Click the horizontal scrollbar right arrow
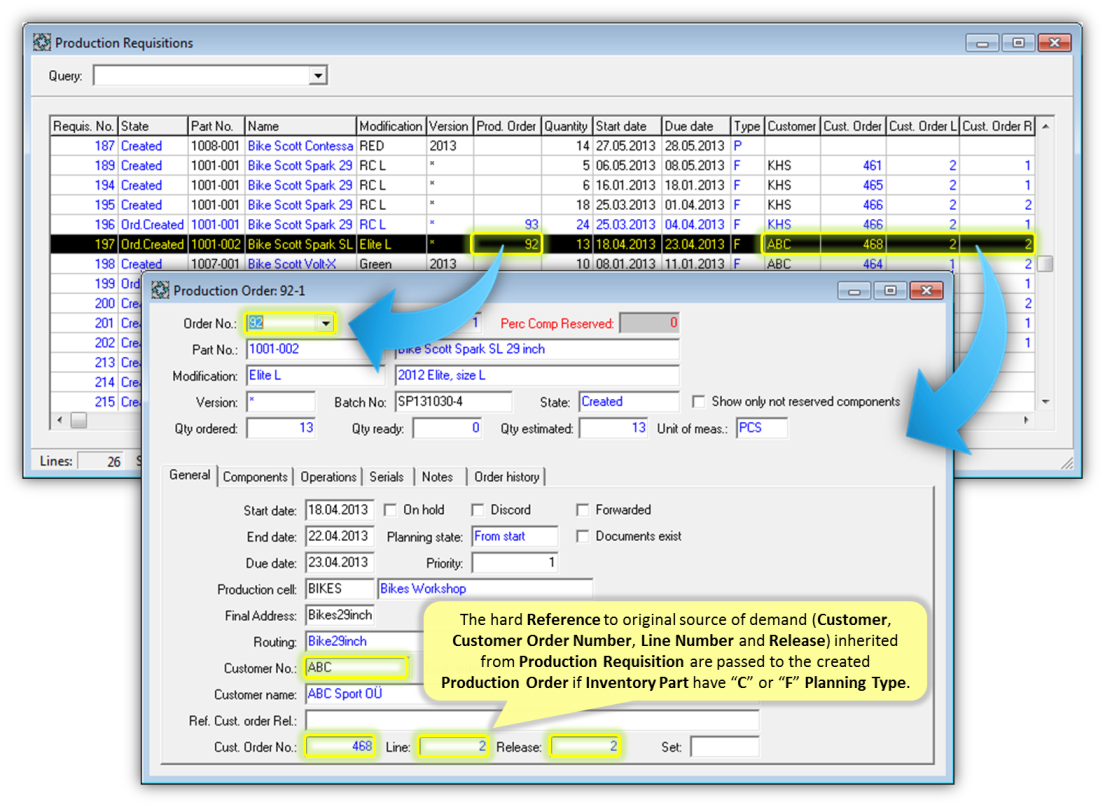This screenshot has height=807, width=1105. 1027,420
